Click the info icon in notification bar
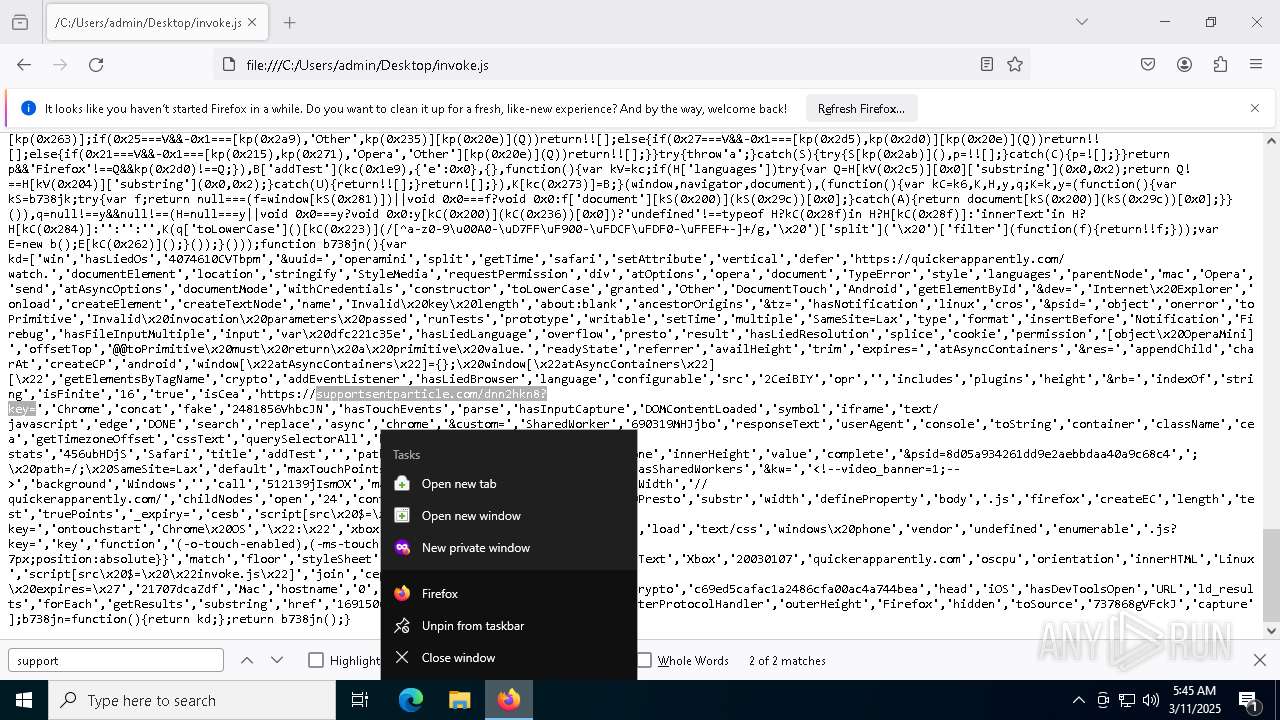The height and width of the screenshot is (720, 1280). pos(28,109)
